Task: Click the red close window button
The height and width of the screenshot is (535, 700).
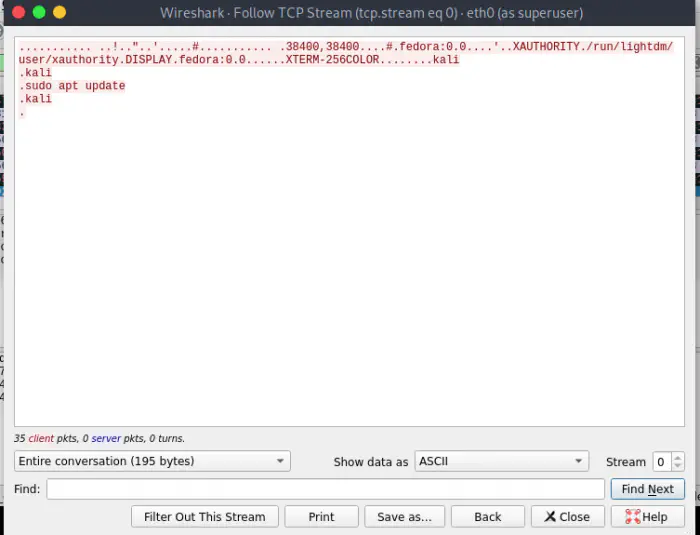Action: pyautogui.click(x=19, y=12)
